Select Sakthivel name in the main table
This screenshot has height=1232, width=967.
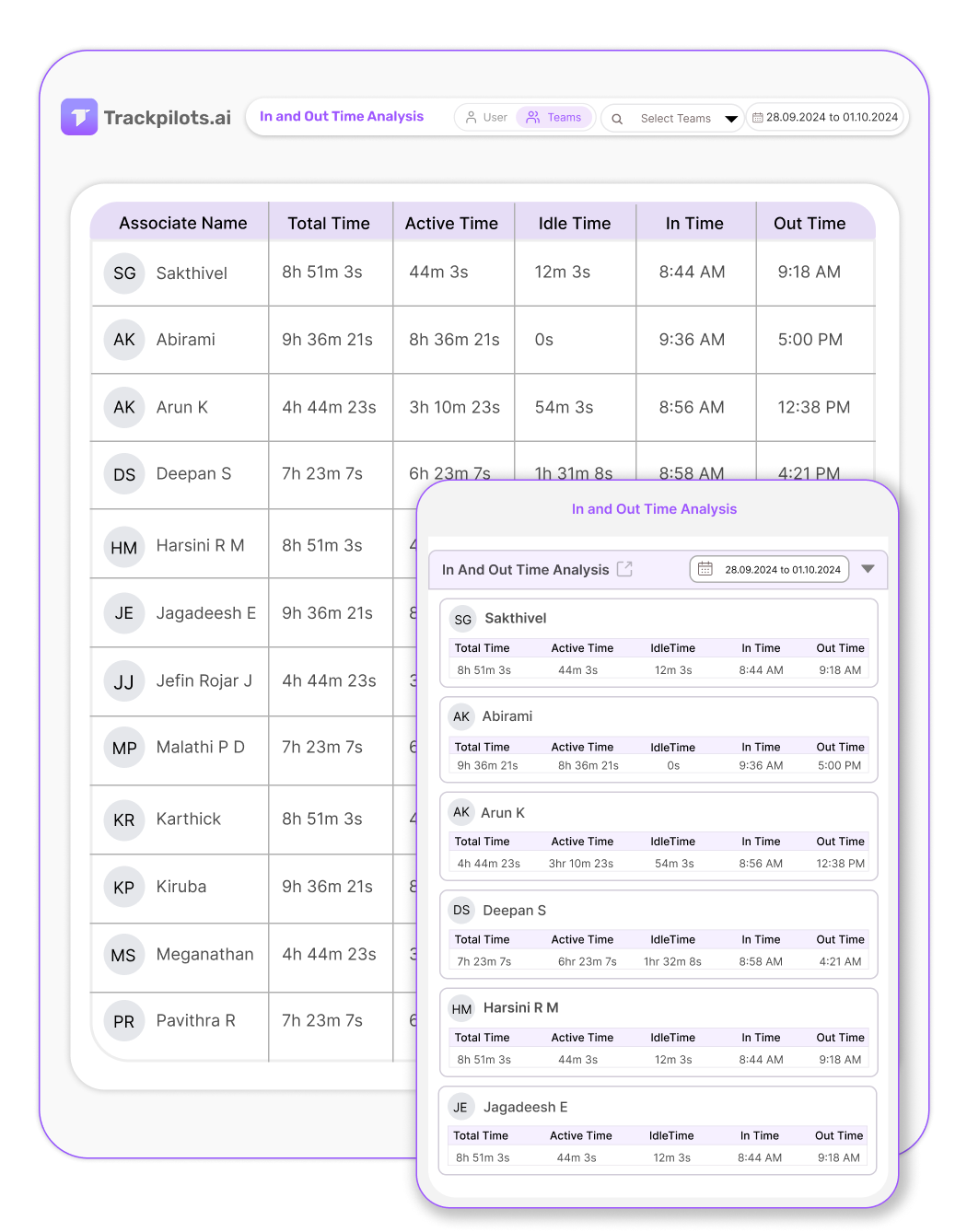[x=192, y=273]
